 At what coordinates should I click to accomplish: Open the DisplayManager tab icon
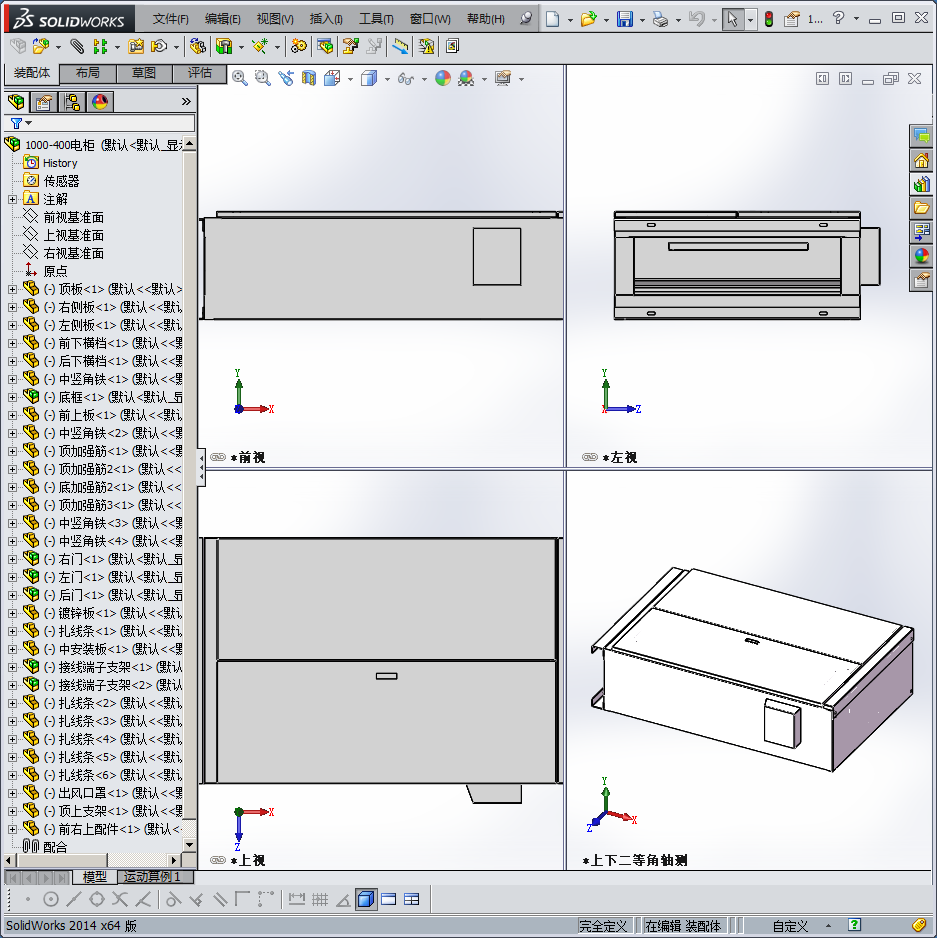point(100,102)
